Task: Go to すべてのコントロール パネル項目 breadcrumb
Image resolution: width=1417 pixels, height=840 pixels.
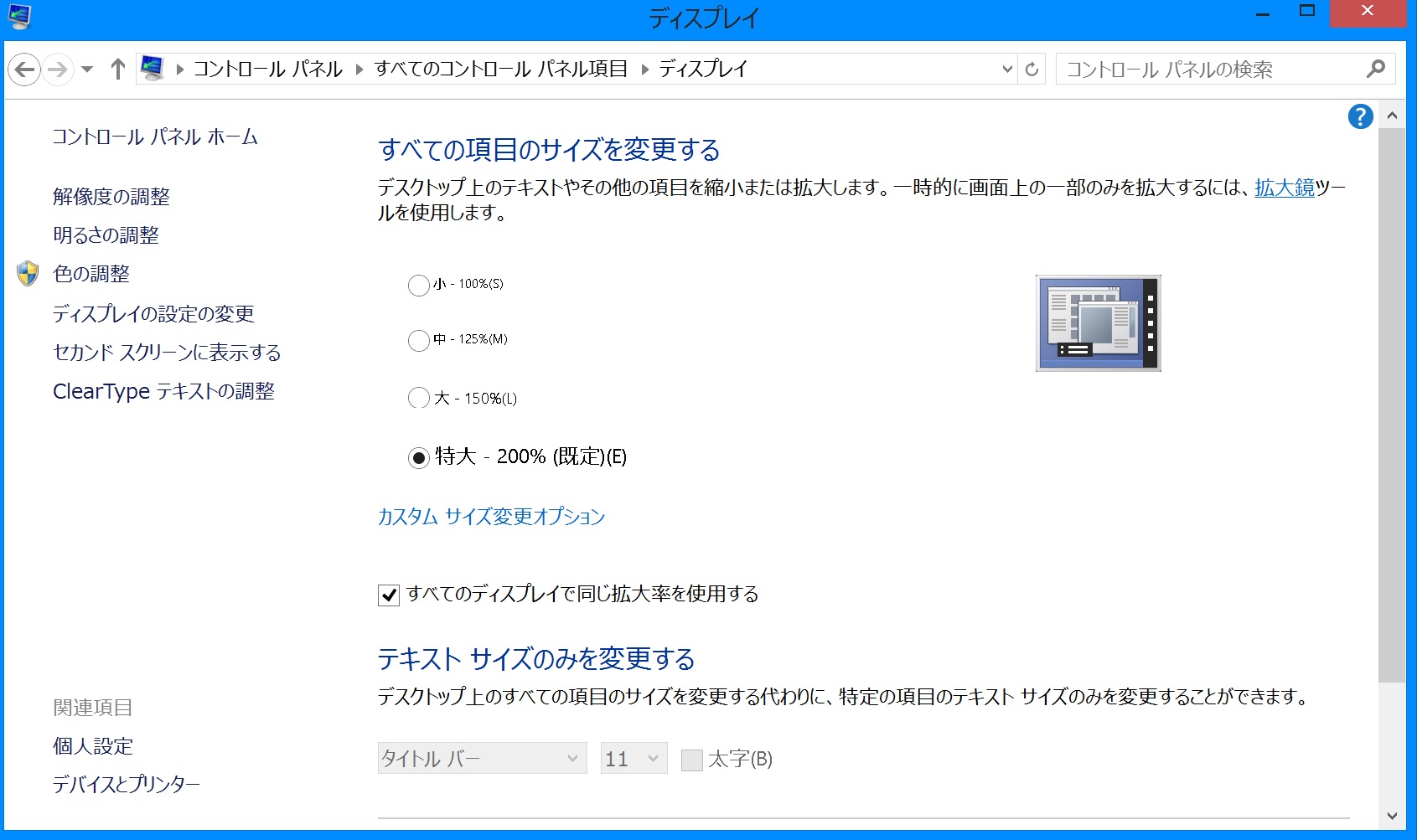Action: click(501, 69)
